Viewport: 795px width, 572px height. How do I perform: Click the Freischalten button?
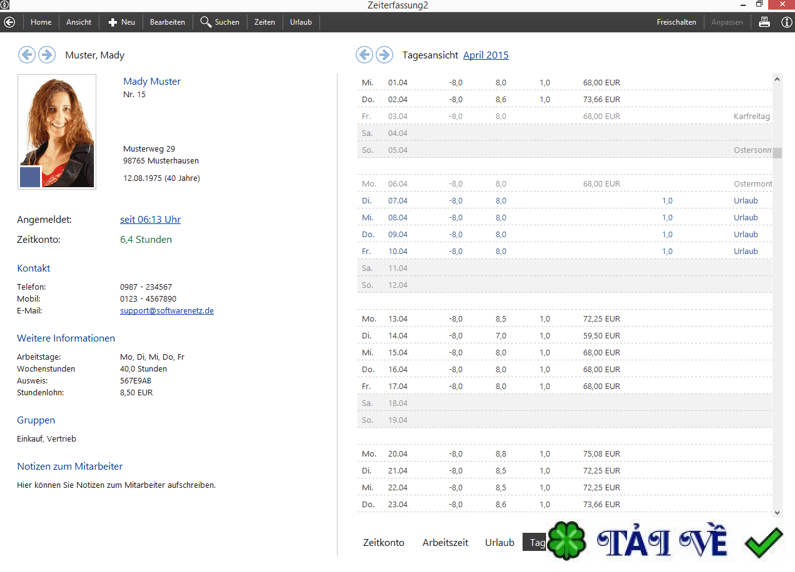pos(676,22)
